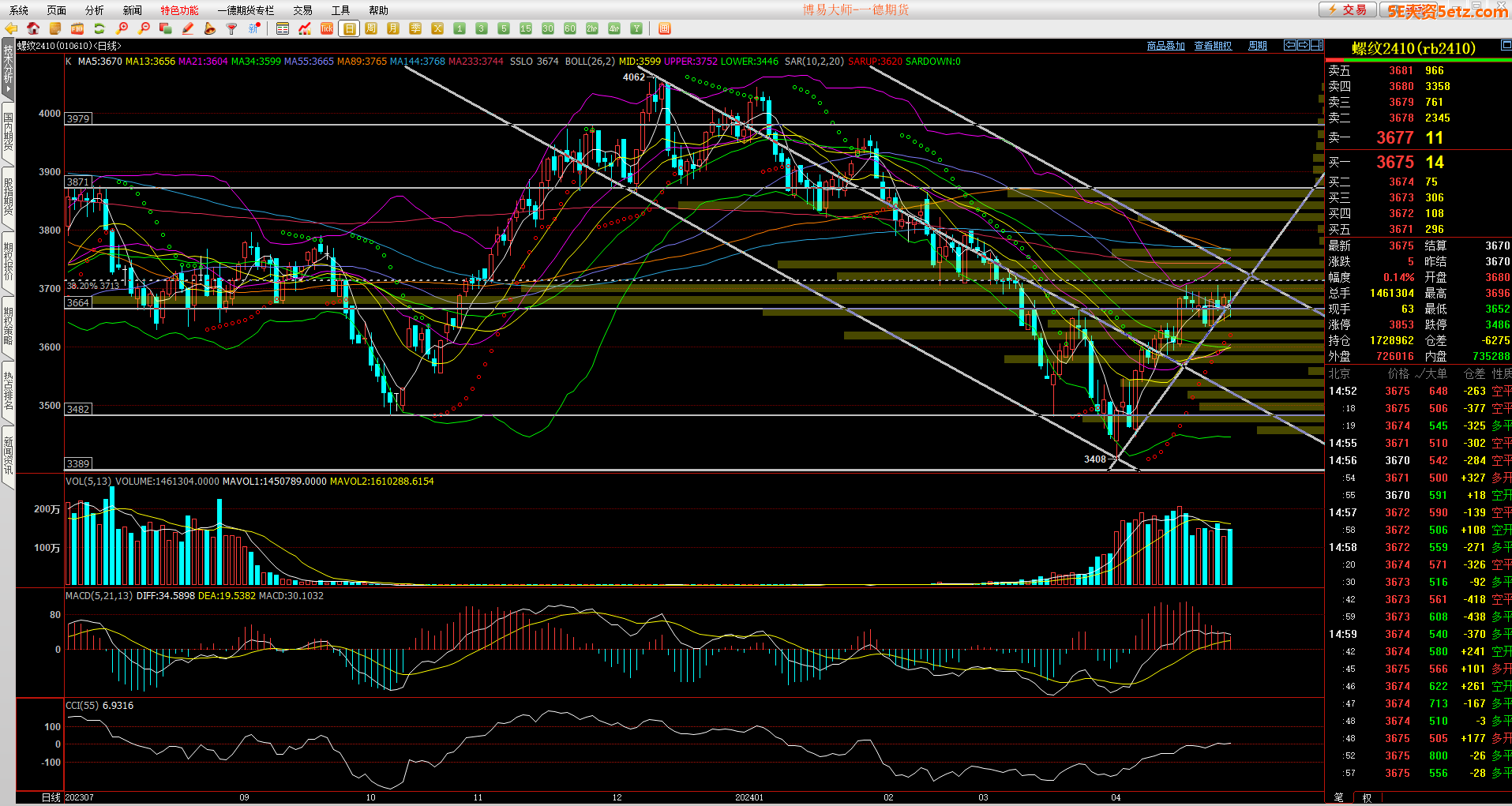1512x806 pixels.
Task: Click the green refresh arrows icon
Action: click(x=99, y=29)
